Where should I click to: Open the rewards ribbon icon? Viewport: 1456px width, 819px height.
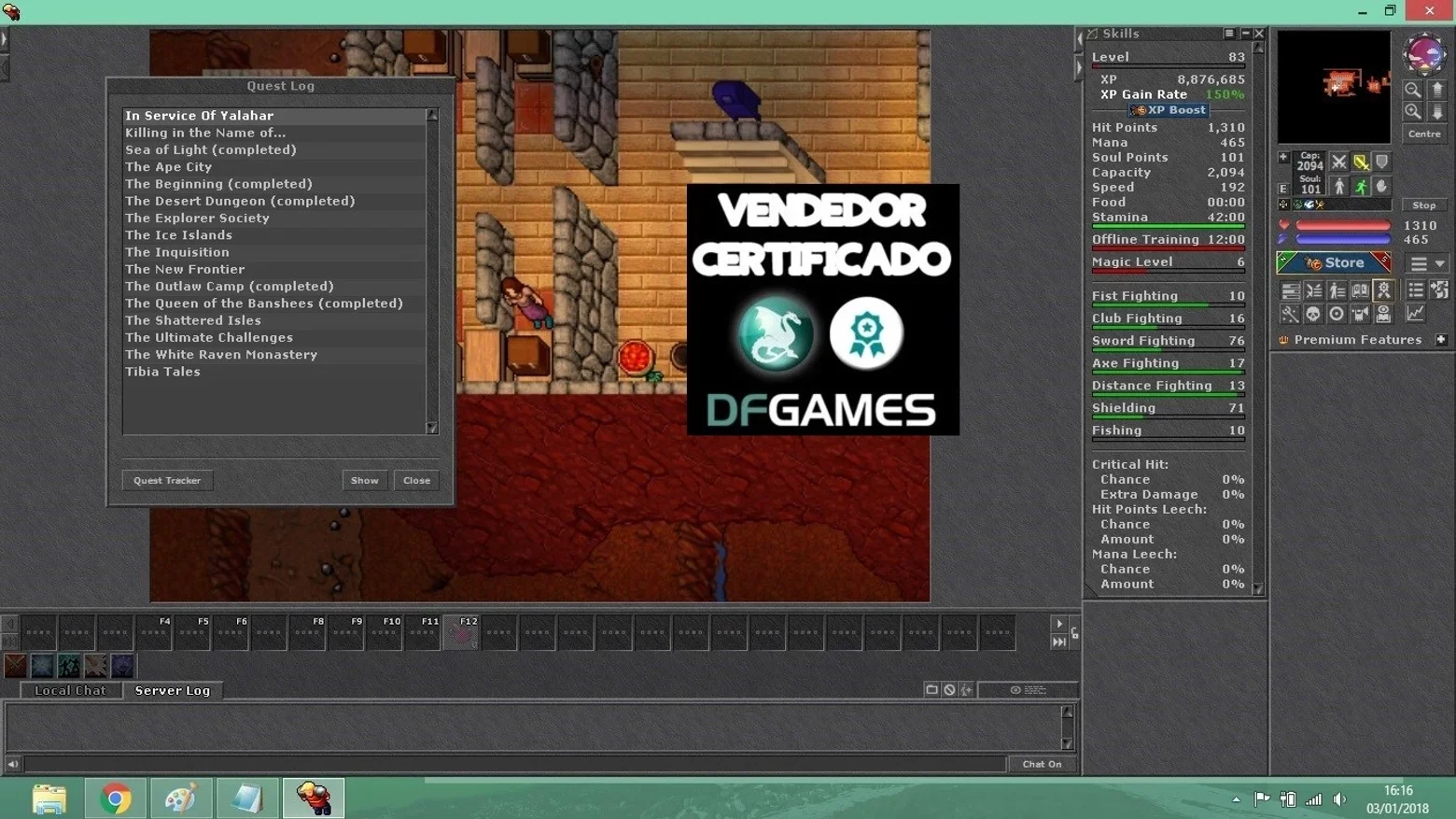(1383, 290)
